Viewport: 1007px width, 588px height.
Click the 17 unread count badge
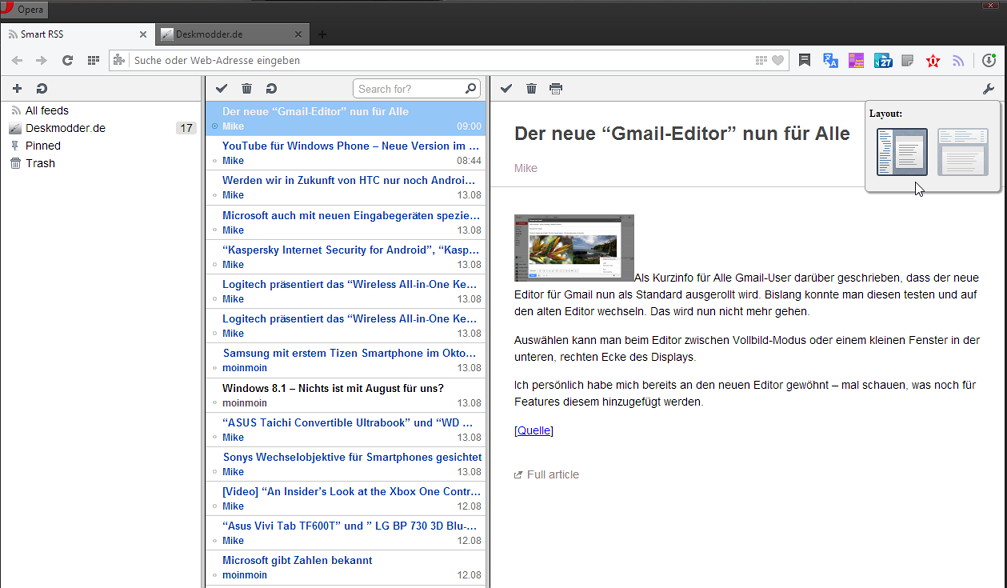pyautogui.click(x=186, y=128)
